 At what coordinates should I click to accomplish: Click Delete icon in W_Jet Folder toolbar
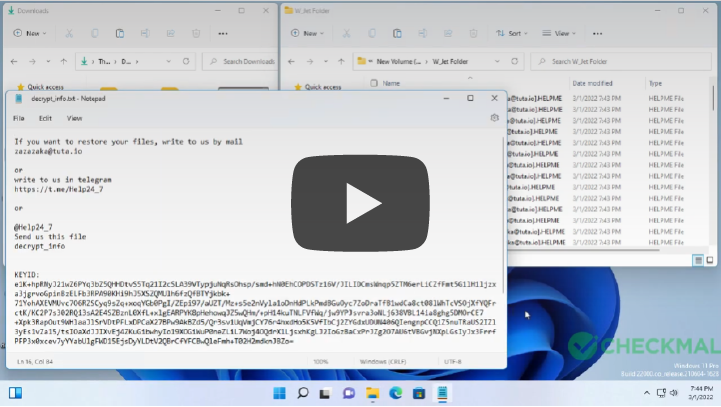(x=474, y=33)
